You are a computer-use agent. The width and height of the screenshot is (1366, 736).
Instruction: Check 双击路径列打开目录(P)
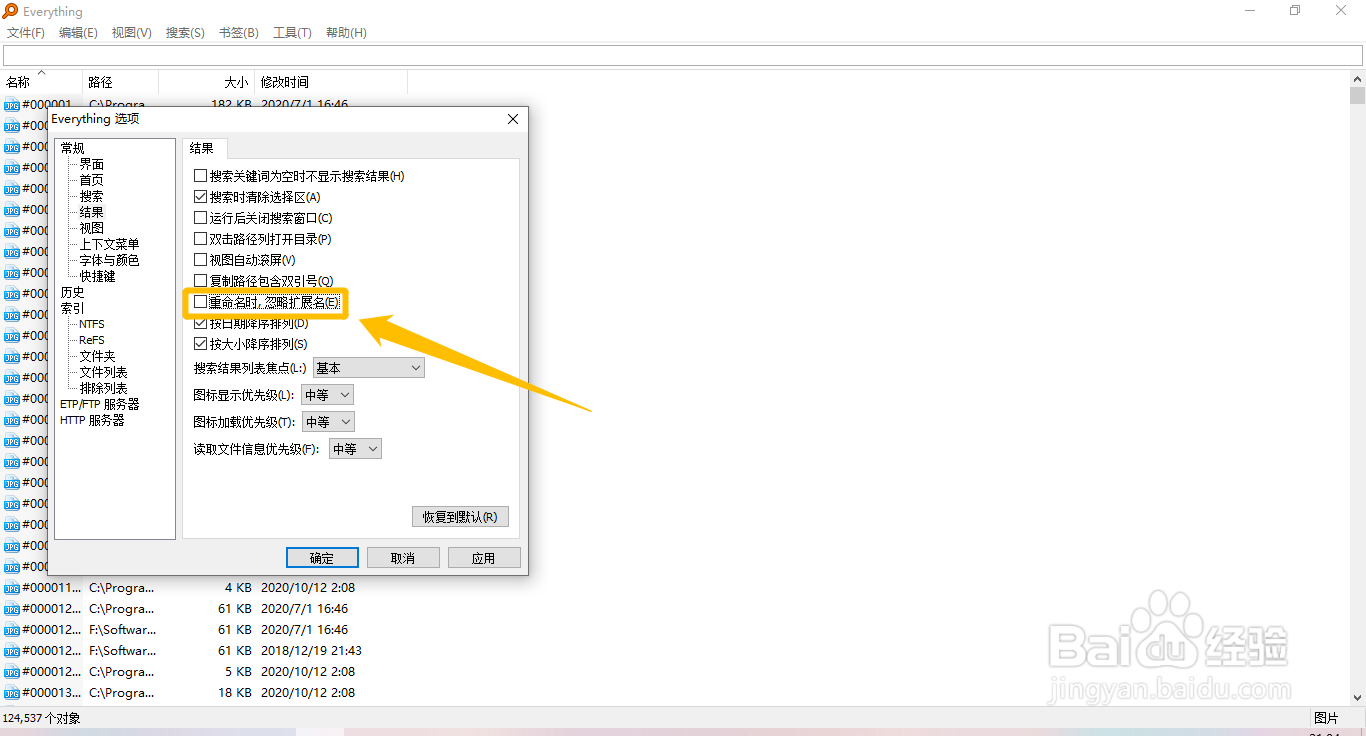pos(200,239)
